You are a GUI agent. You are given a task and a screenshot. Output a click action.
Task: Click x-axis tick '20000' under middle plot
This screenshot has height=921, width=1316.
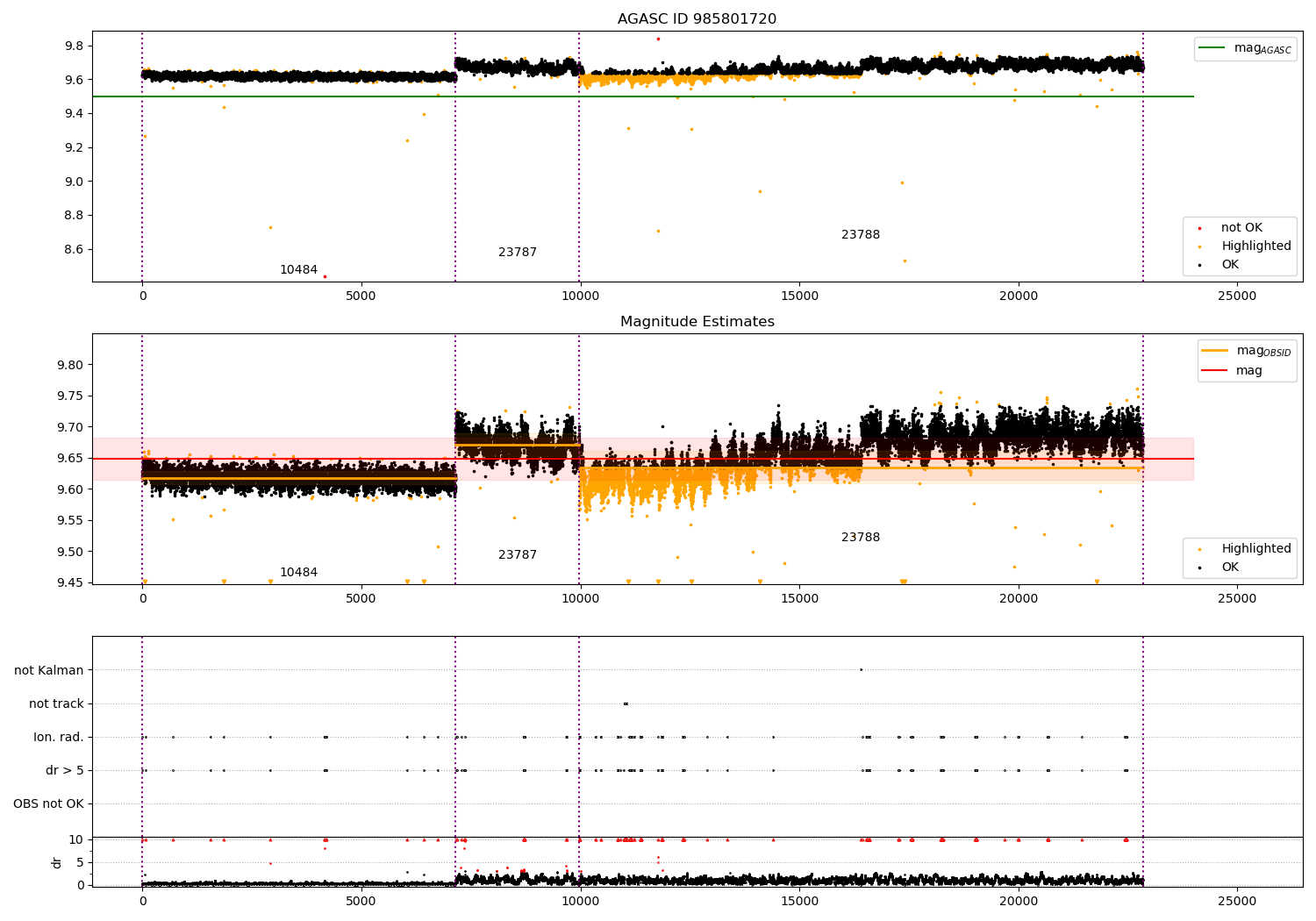click(x=1018, y=599)
